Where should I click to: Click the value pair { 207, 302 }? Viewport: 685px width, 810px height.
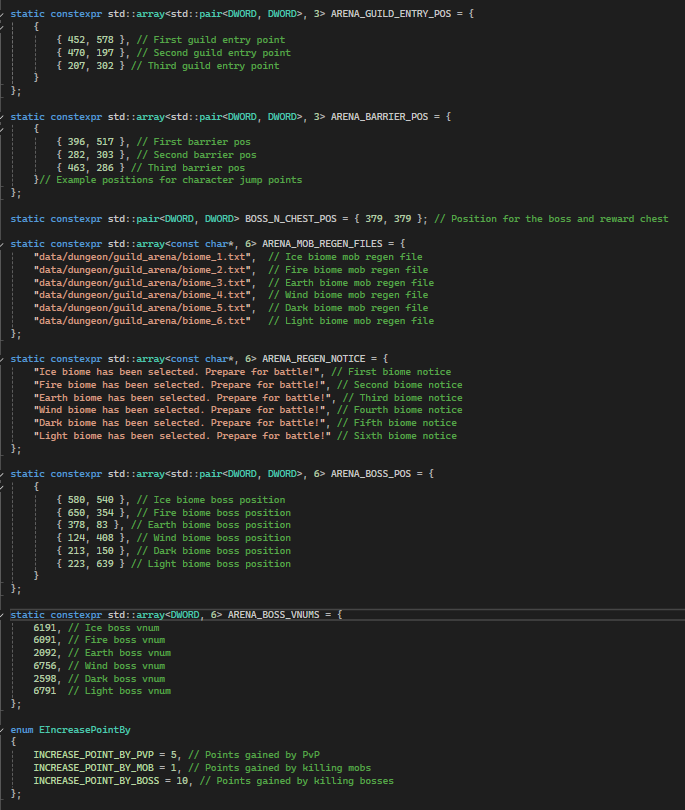tap(90, 66)
